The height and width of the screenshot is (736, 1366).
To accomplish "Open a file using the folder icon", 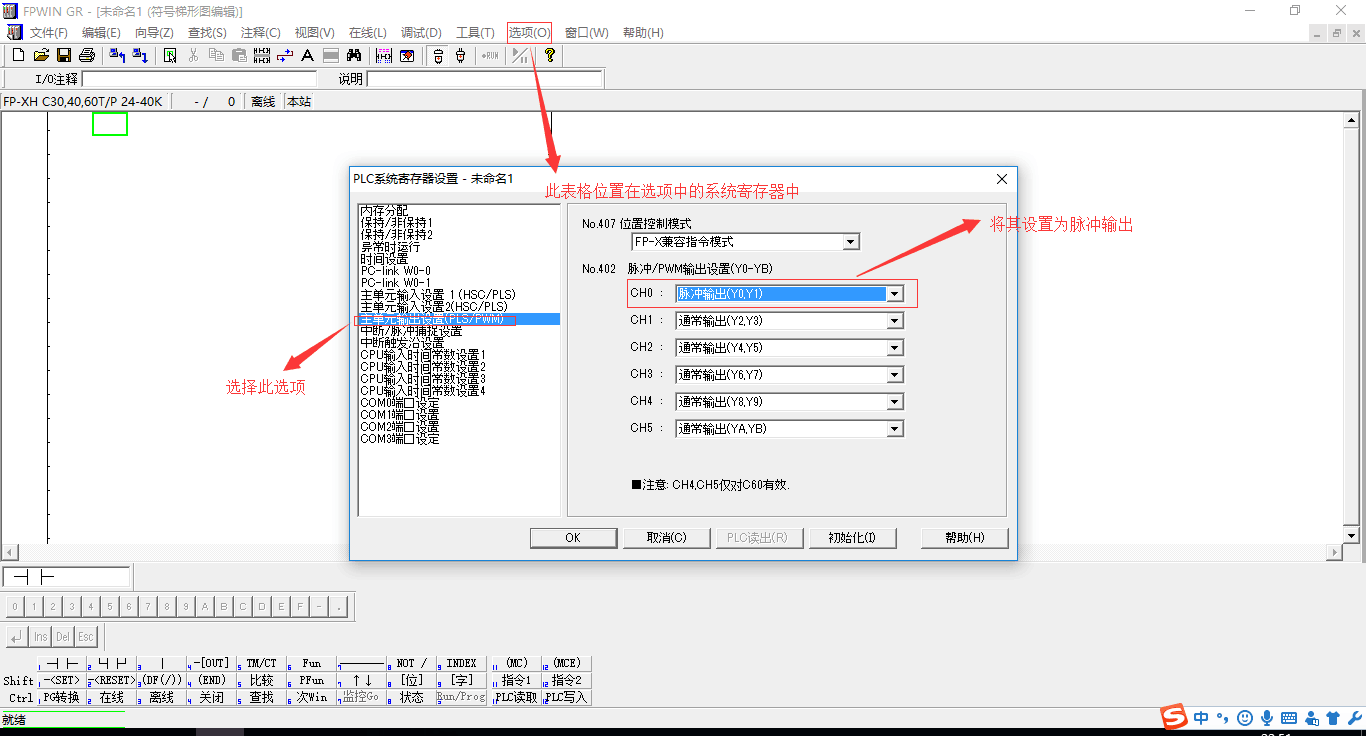I will point(41,56).
